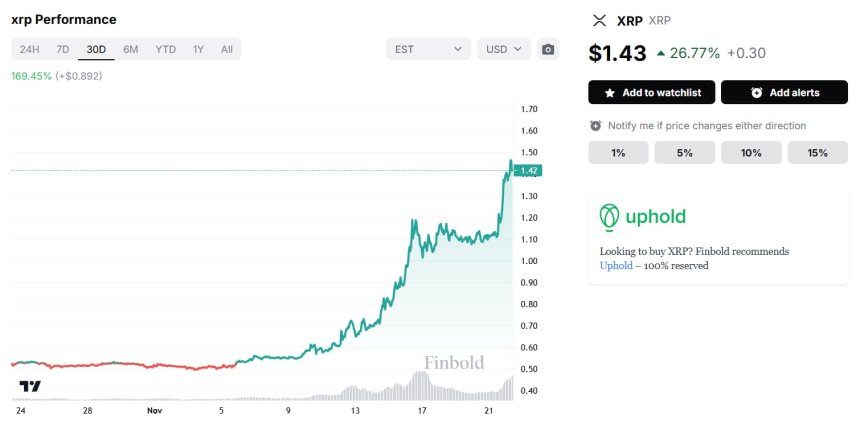Image resolution: width=860 pixels, height=429 pixels.
Task: Click the star icon on watchlist button
Action: 608,93
